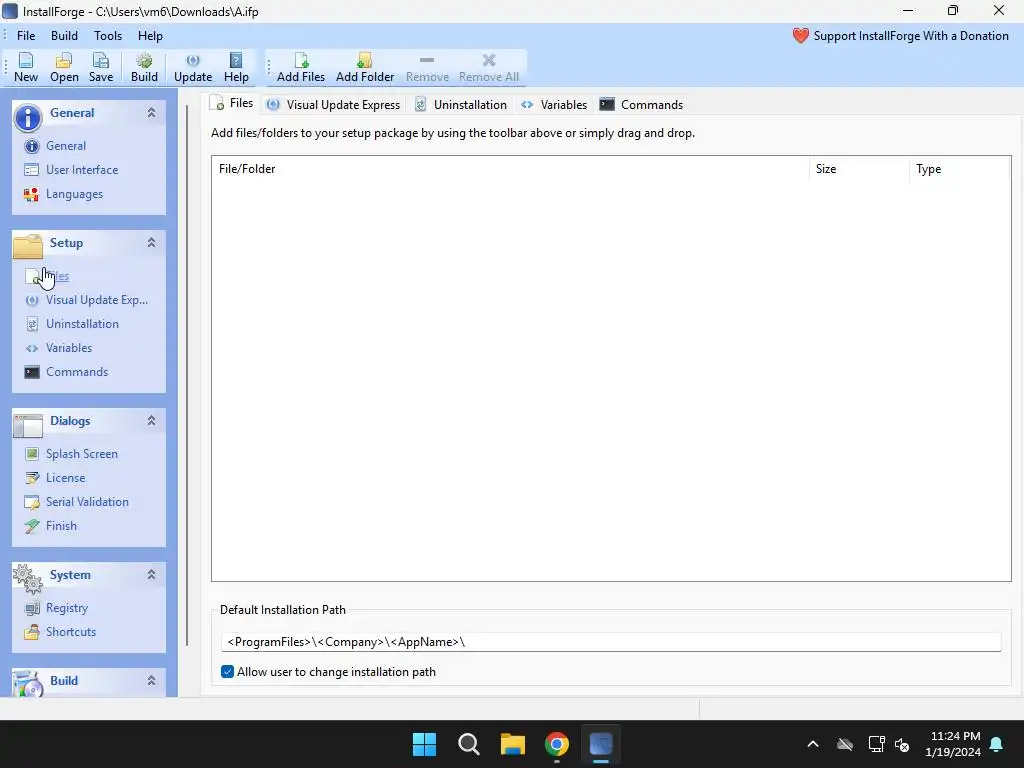
Task: Click the InstallForge taskbar icon
Action: coord(601,744)
